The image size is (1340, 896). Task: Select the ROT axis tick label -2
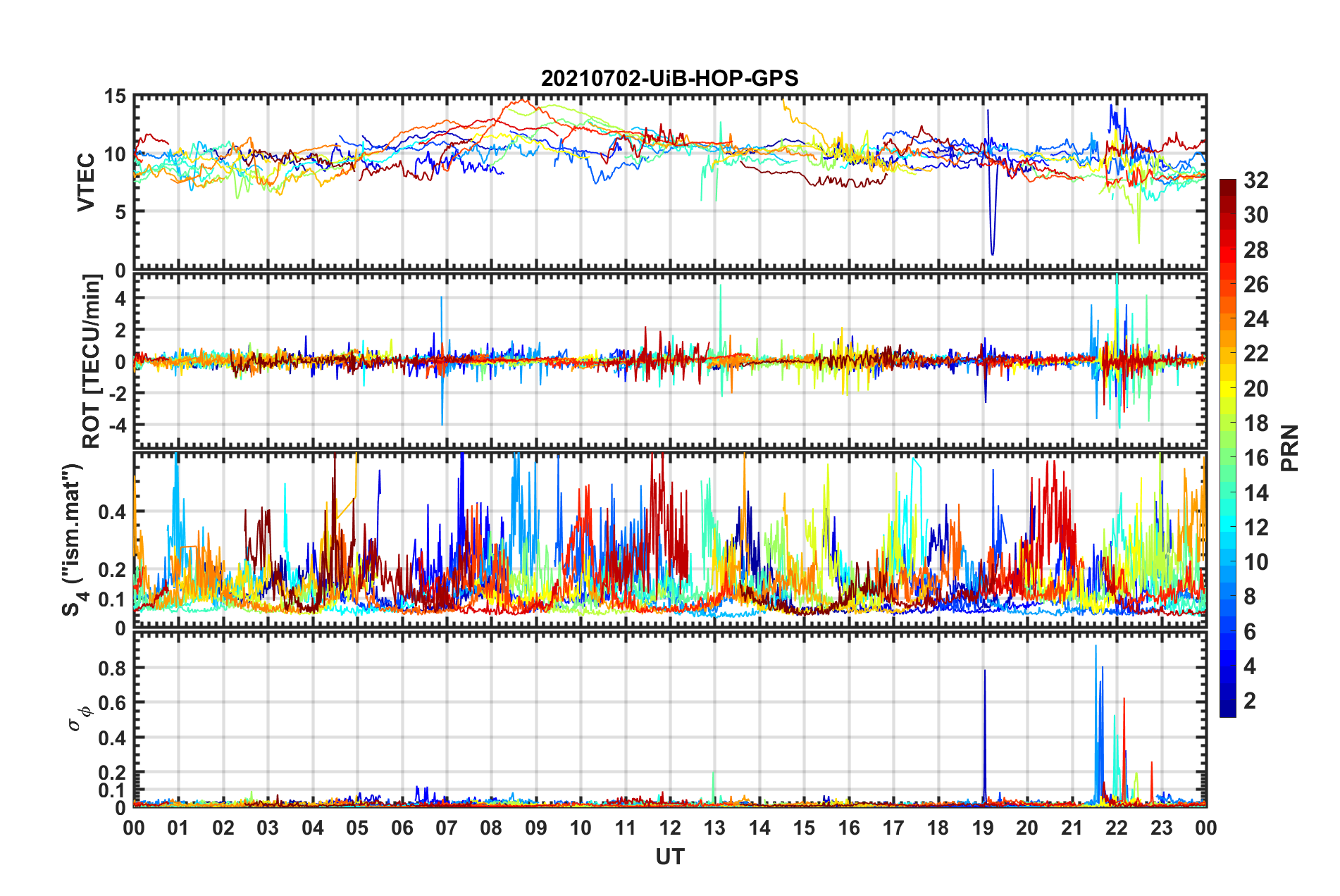[x=116, y=393]
